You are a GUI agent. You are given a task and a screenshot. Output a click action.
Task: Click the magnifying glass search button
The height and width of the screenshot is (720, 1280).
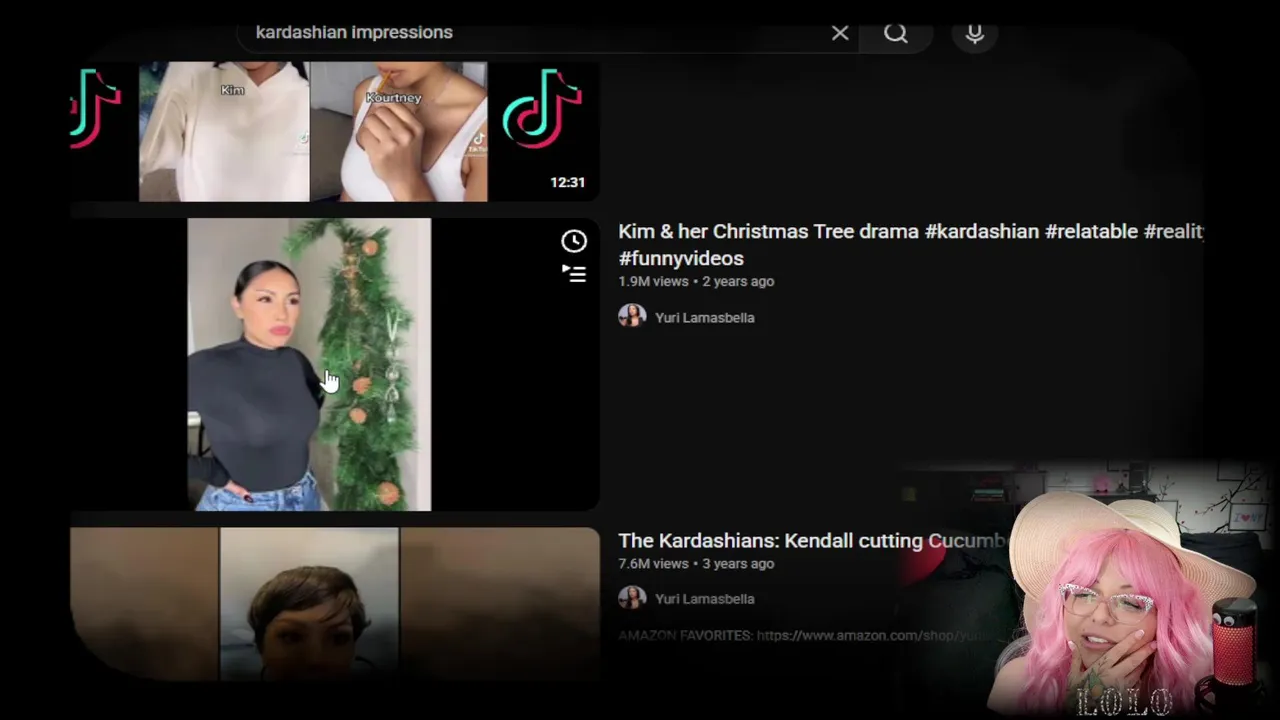896,33
